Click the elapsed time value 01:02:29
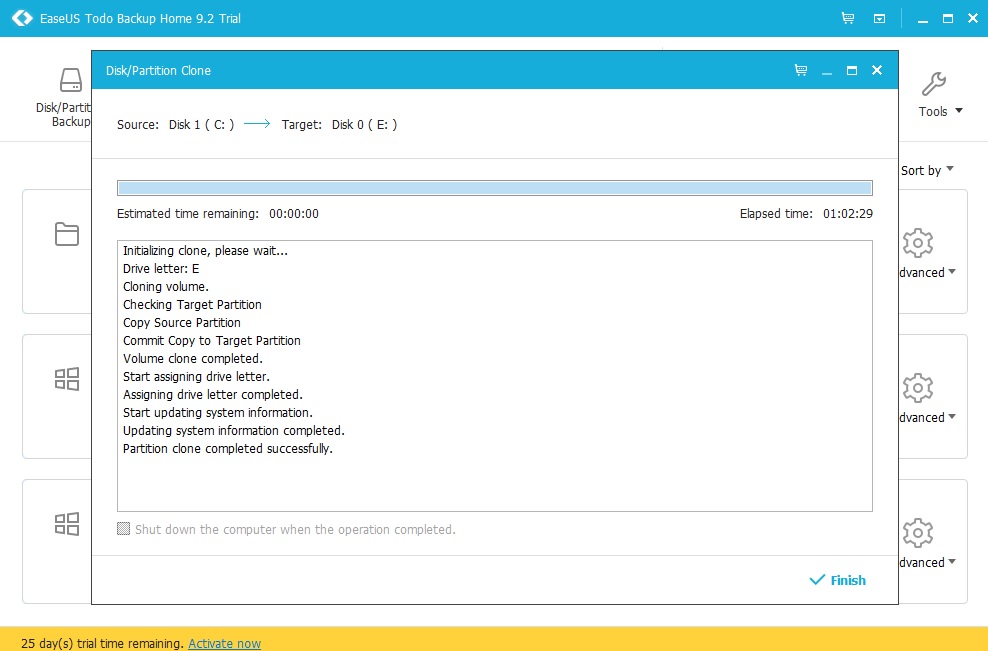The width and height of the screenshot is (988, 651). (847, 214)
